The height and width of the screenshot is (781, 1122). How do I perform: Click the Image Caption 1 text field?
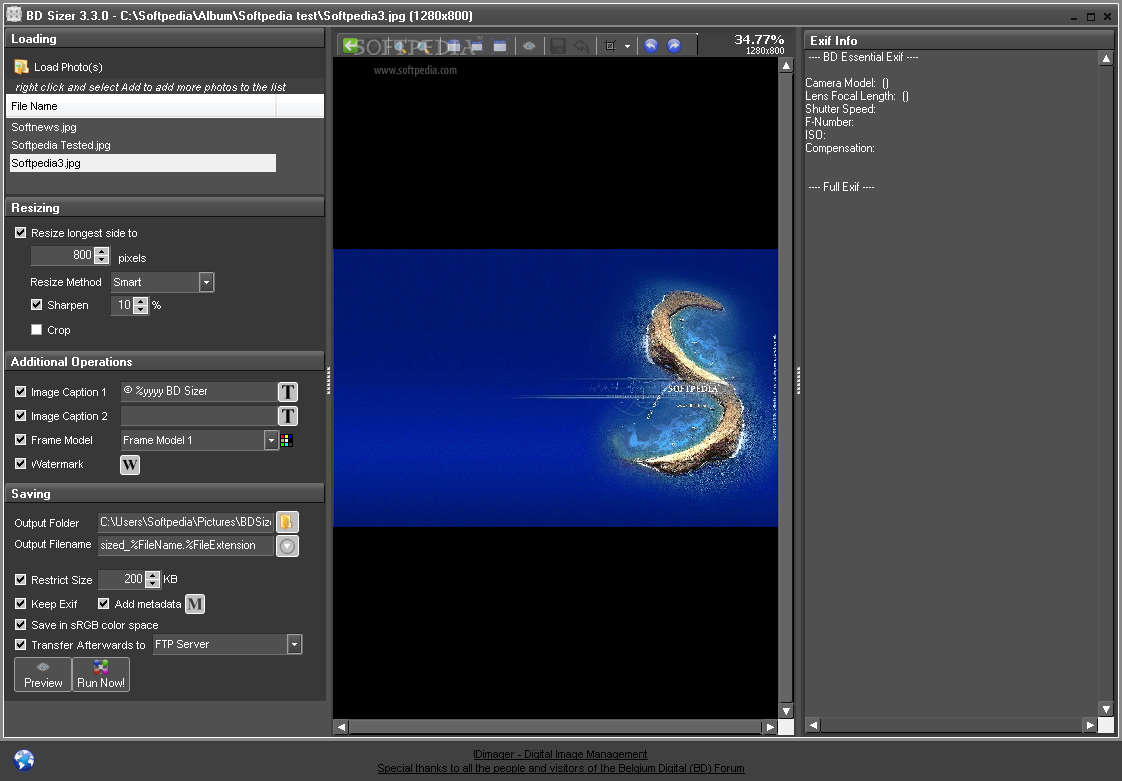click(198, 392)
